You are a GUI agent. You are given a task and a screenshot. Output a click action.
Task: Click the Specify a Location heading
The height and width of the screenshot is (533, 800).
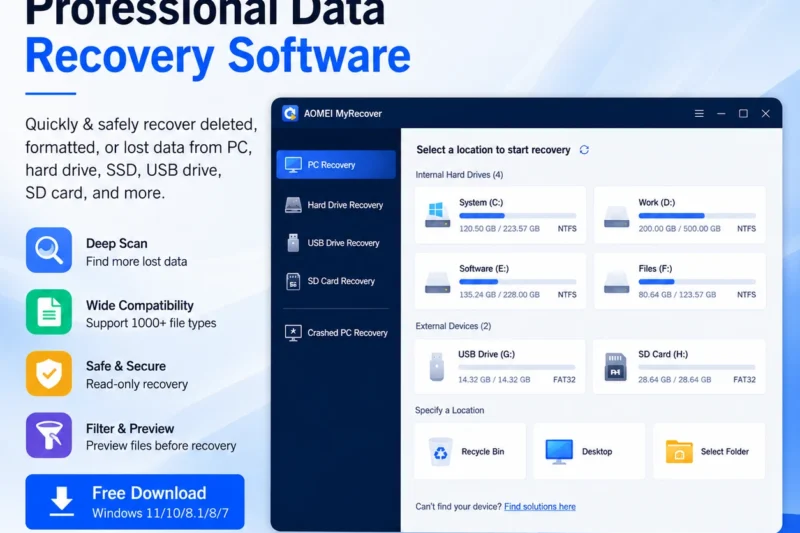(449, 410)
